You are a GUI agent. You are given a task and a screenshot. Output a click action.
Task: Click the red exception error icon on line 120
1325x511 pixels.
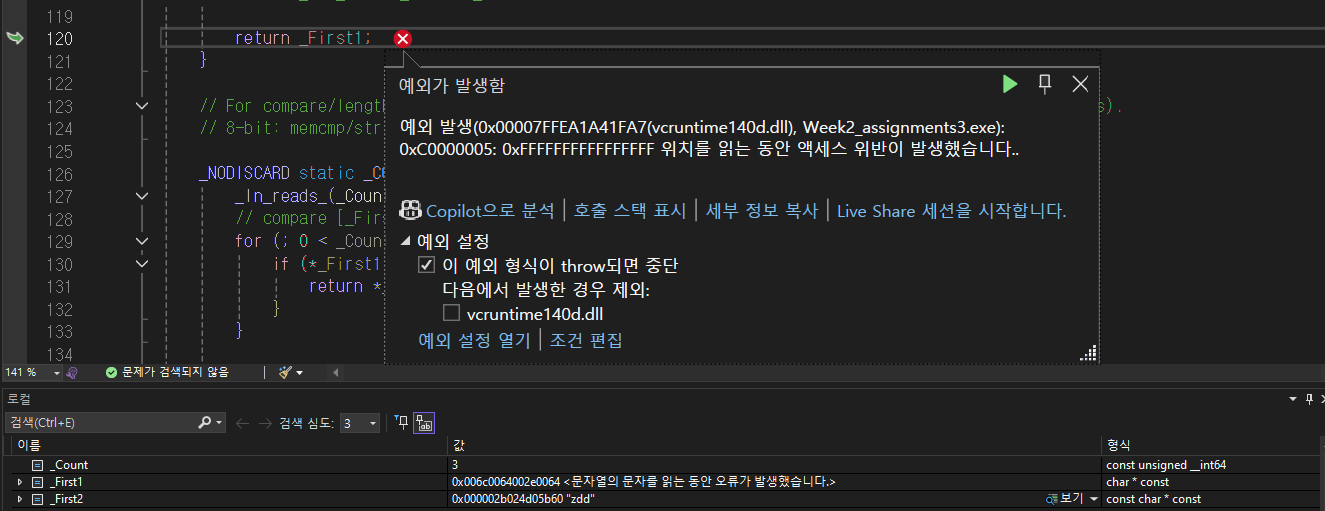click(x=403, y=39)
